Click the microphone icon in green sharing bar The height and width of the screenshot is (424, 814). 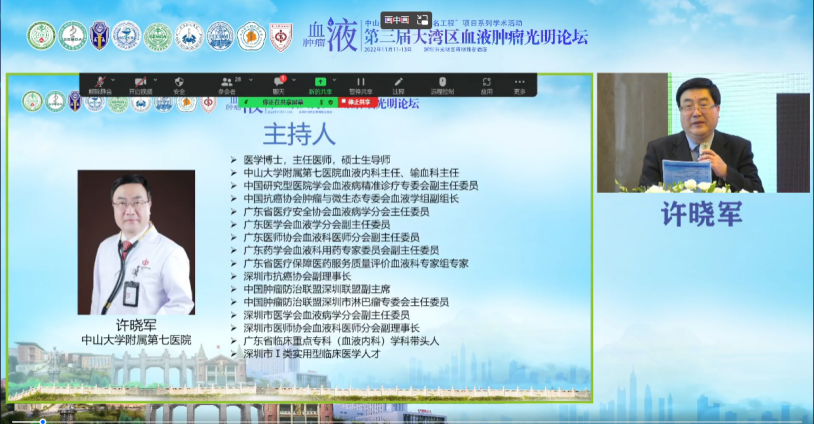click(322, 103)
